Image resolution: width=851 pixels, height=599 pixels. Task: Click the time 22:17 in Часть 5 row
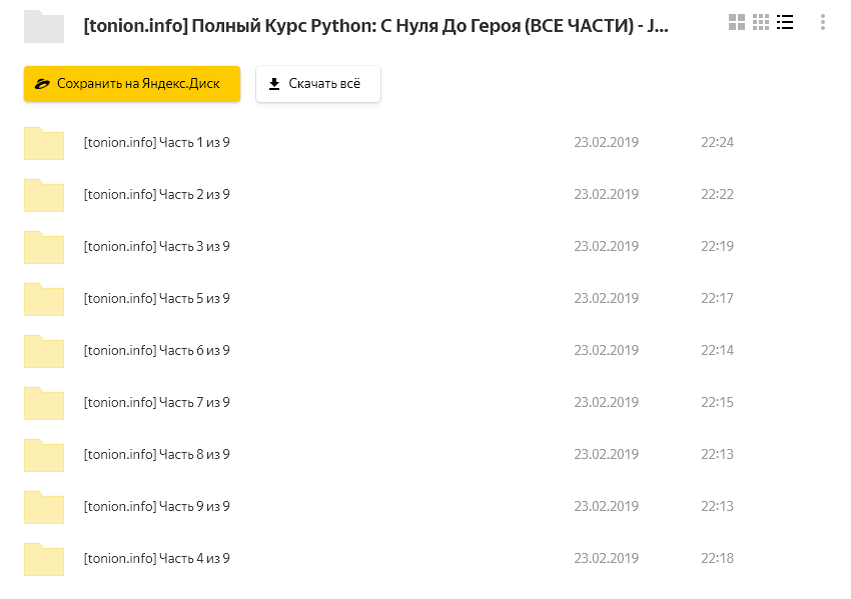717,298
